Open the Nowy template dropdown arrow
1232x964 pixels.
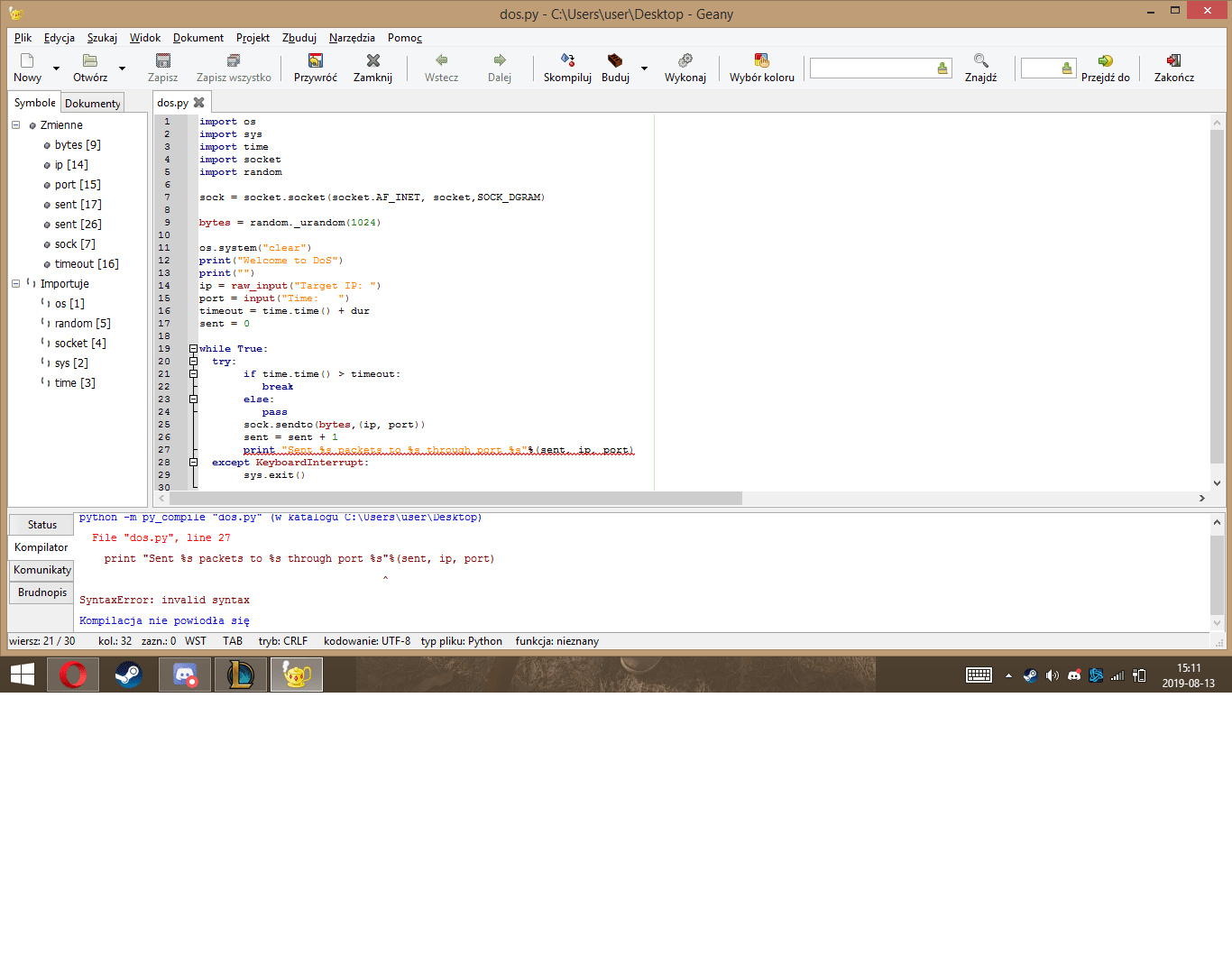(x=56, y=69)
